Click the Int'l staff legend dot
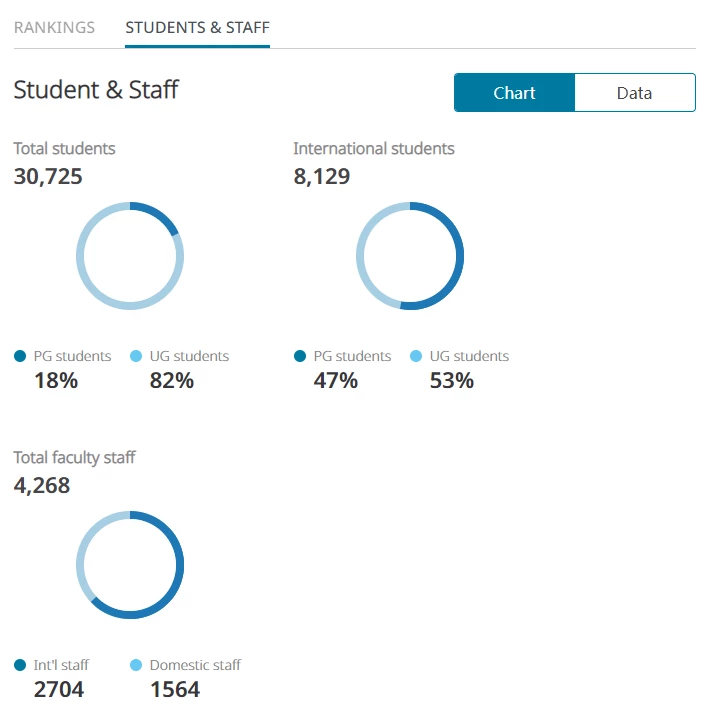This screenshot has height=726, width=715. pyautogui.click(x=20, y=665)
